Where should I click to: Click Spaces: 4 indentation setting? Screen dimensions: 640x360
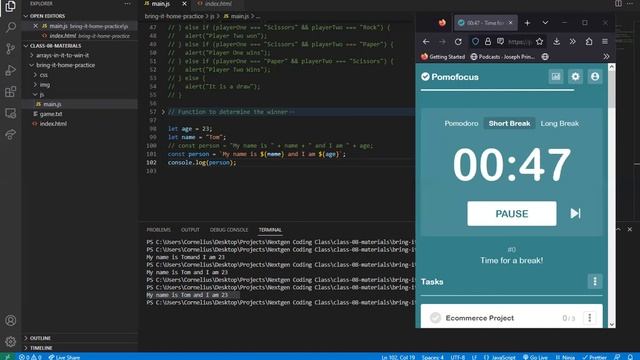pyautogui.click(x=433, y=357)
